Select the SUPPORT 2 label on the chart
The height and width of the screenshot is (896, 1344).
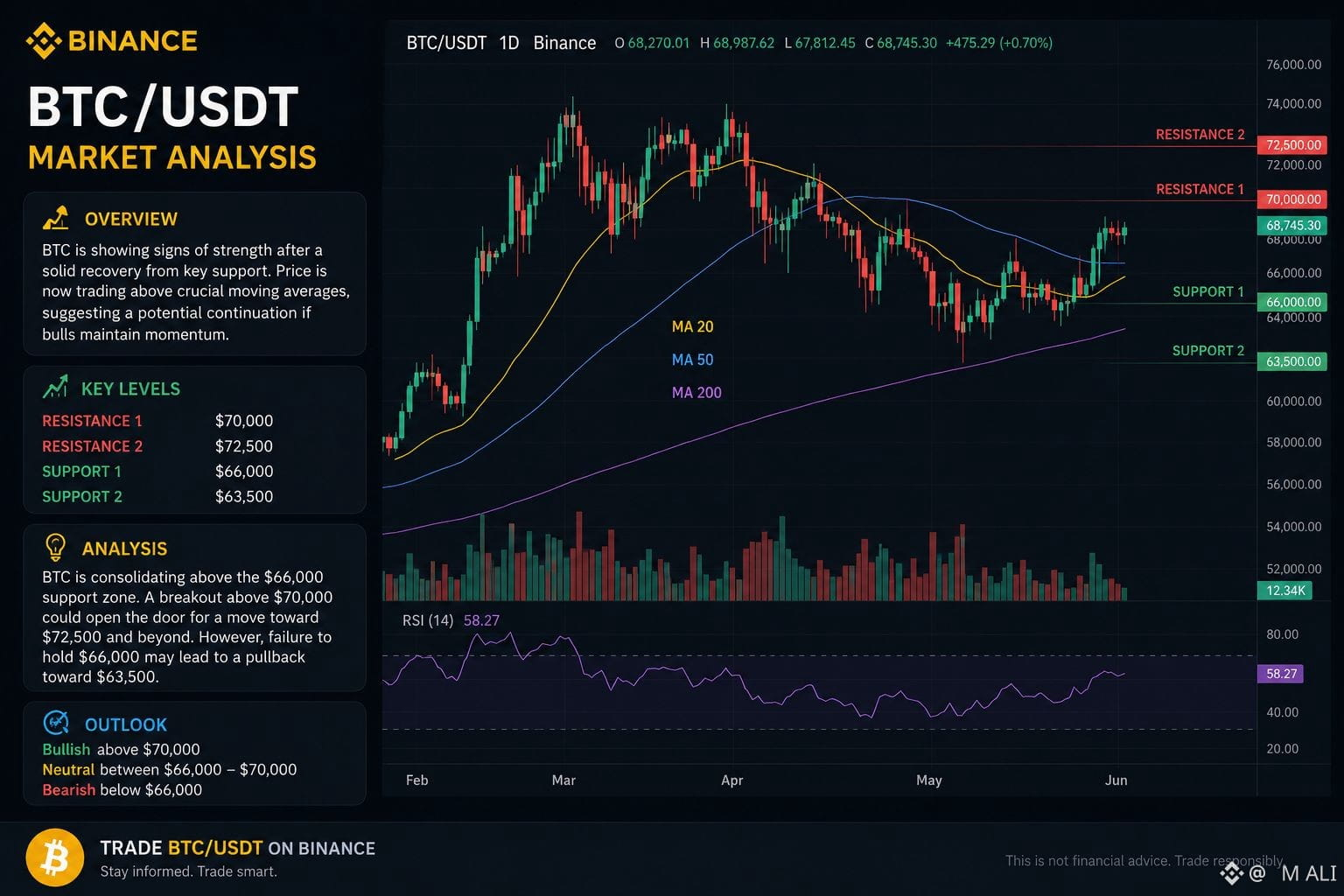tap(1207, 351)
